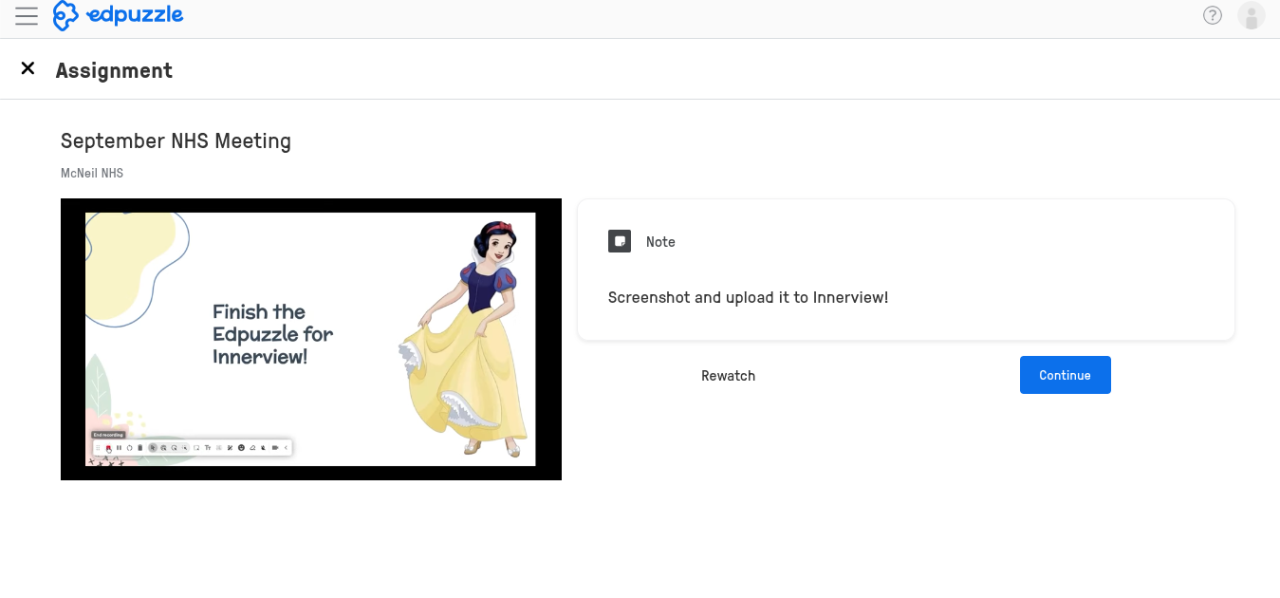
Task: Click the red End recording button in the video
Action: tap(108, 447)
